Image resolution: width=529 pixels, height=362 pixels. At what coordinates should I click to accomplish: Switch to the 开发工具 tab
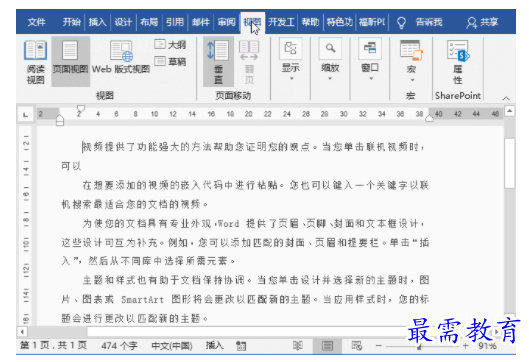coord(281,22)
